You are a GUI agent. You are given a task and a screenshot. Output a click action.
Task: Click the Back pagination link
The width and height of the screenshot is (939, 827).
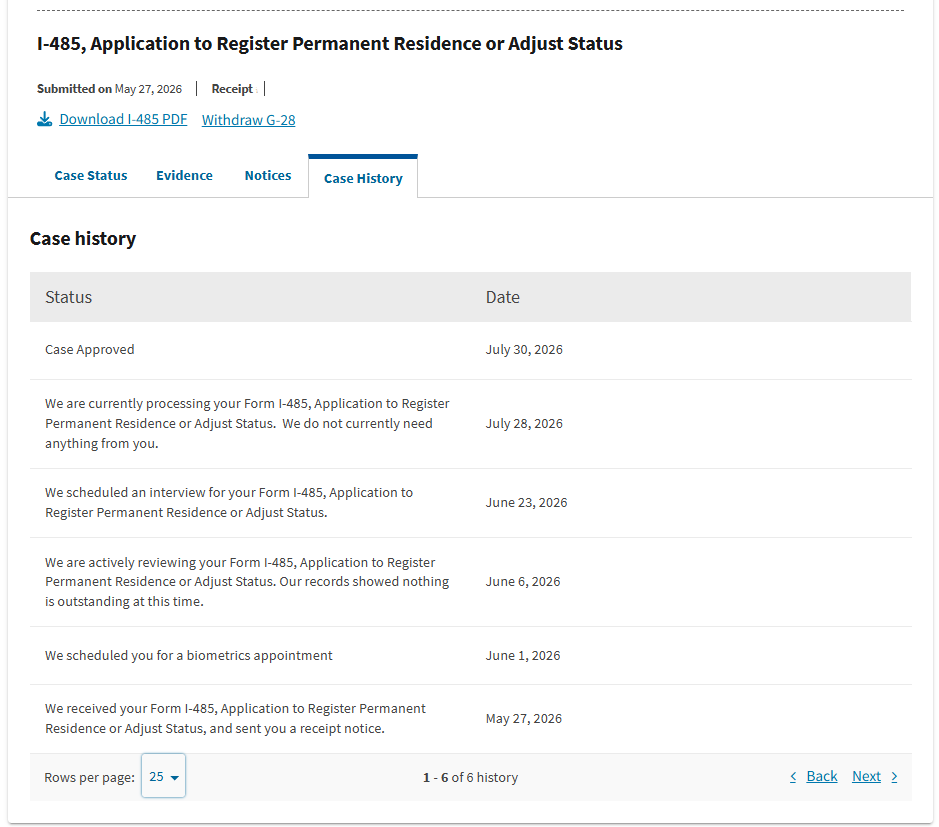822,776
